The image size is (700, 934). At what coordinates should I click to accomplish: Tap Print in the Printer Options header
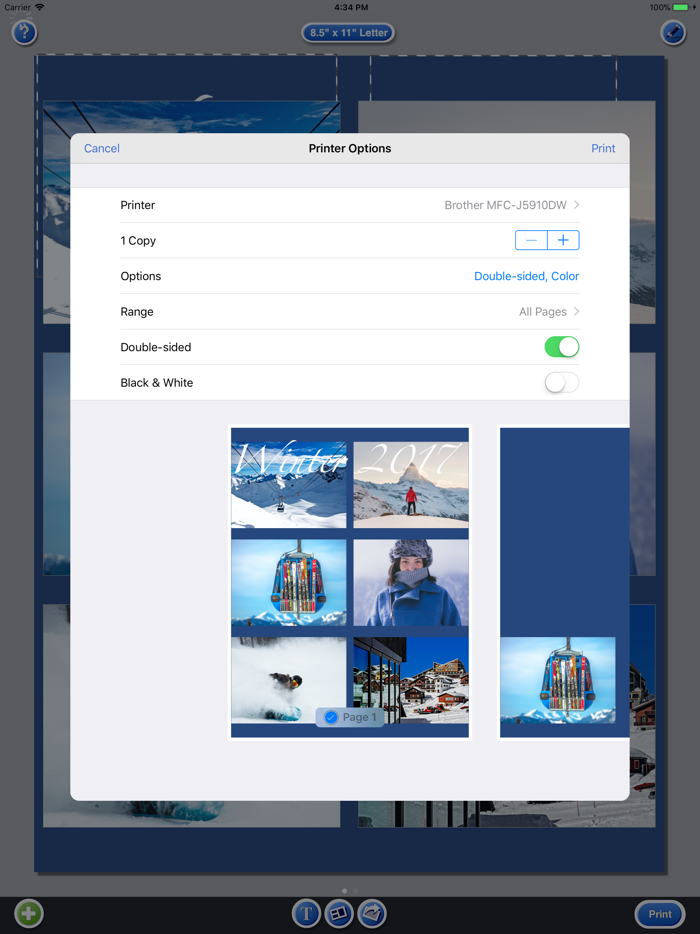[x=603, y=148]
